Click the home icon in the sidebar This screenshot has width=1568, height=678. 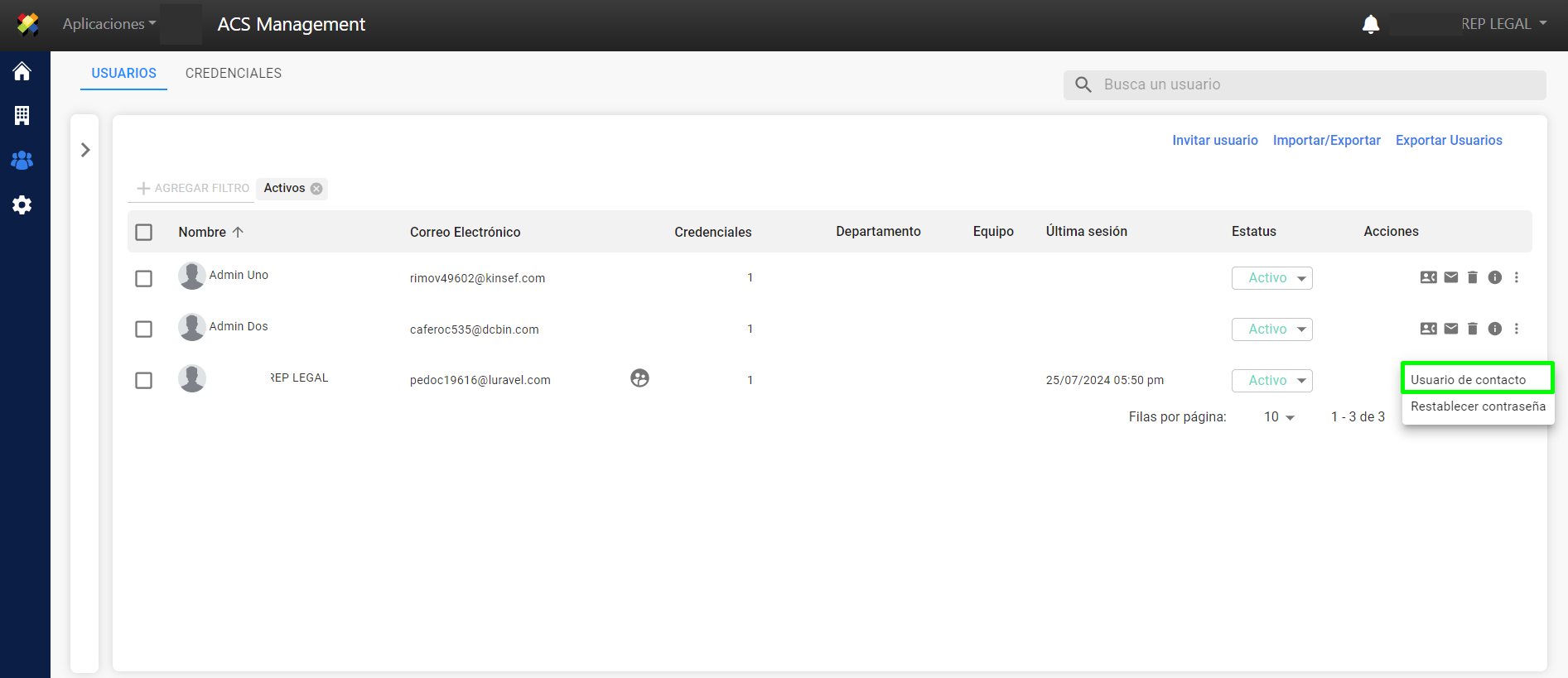(x=22, y=72)
